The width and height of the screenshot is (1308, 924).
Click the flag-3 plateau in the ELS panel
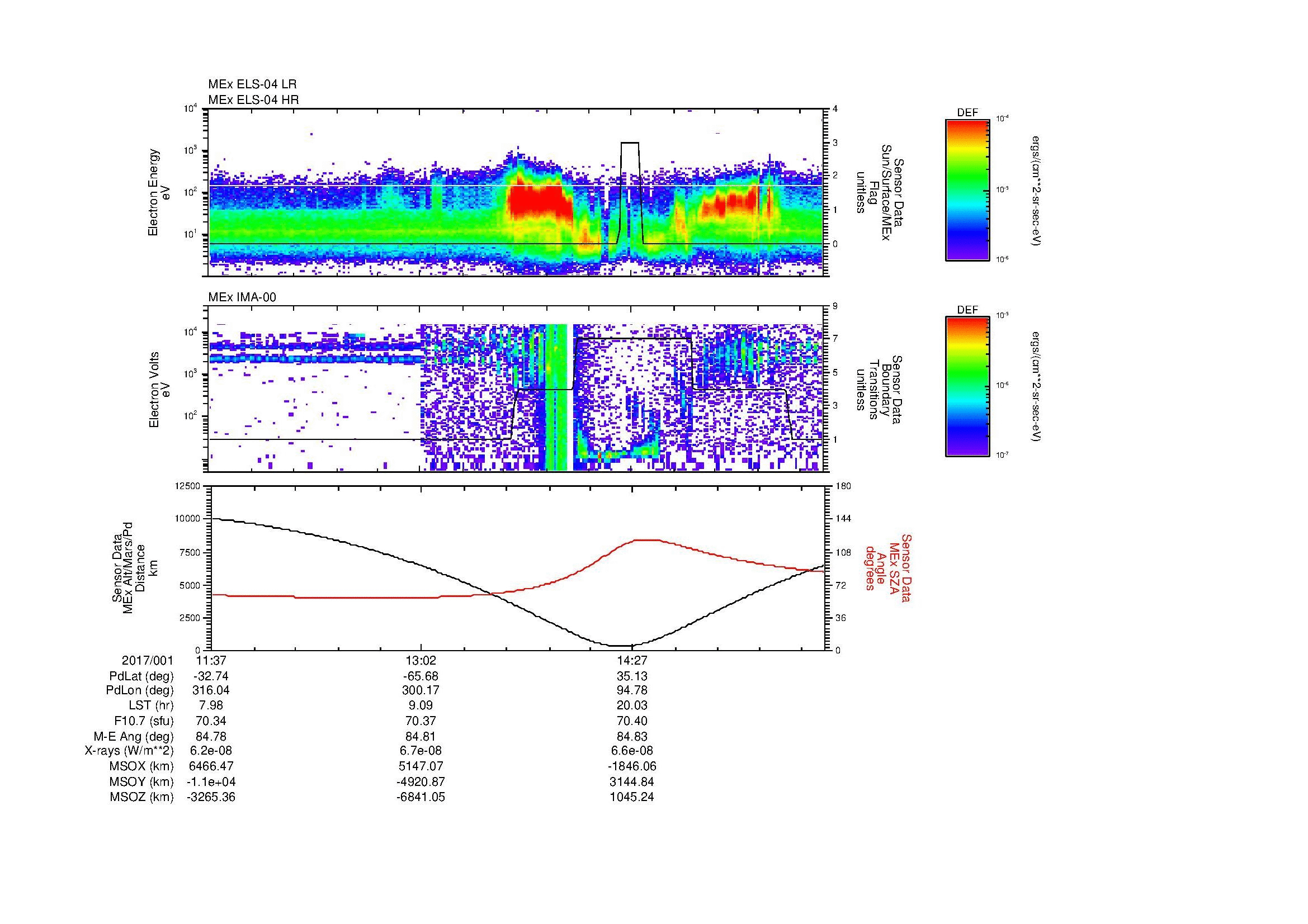[630, 143]
